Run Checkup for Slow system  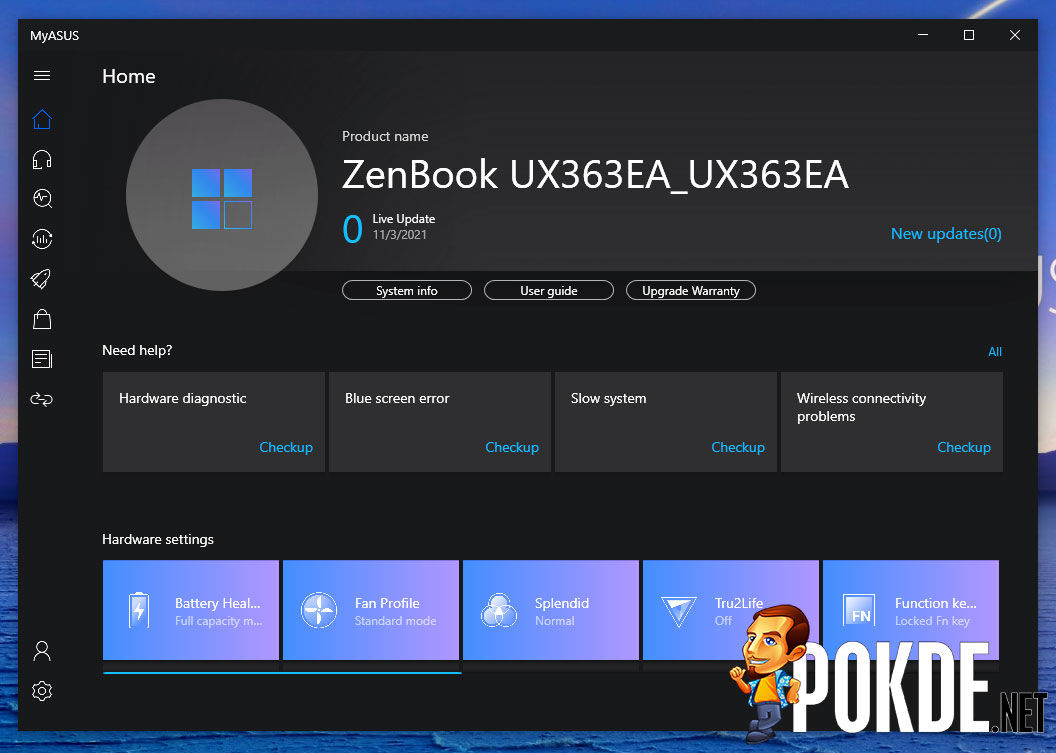(x=737, y=447)
